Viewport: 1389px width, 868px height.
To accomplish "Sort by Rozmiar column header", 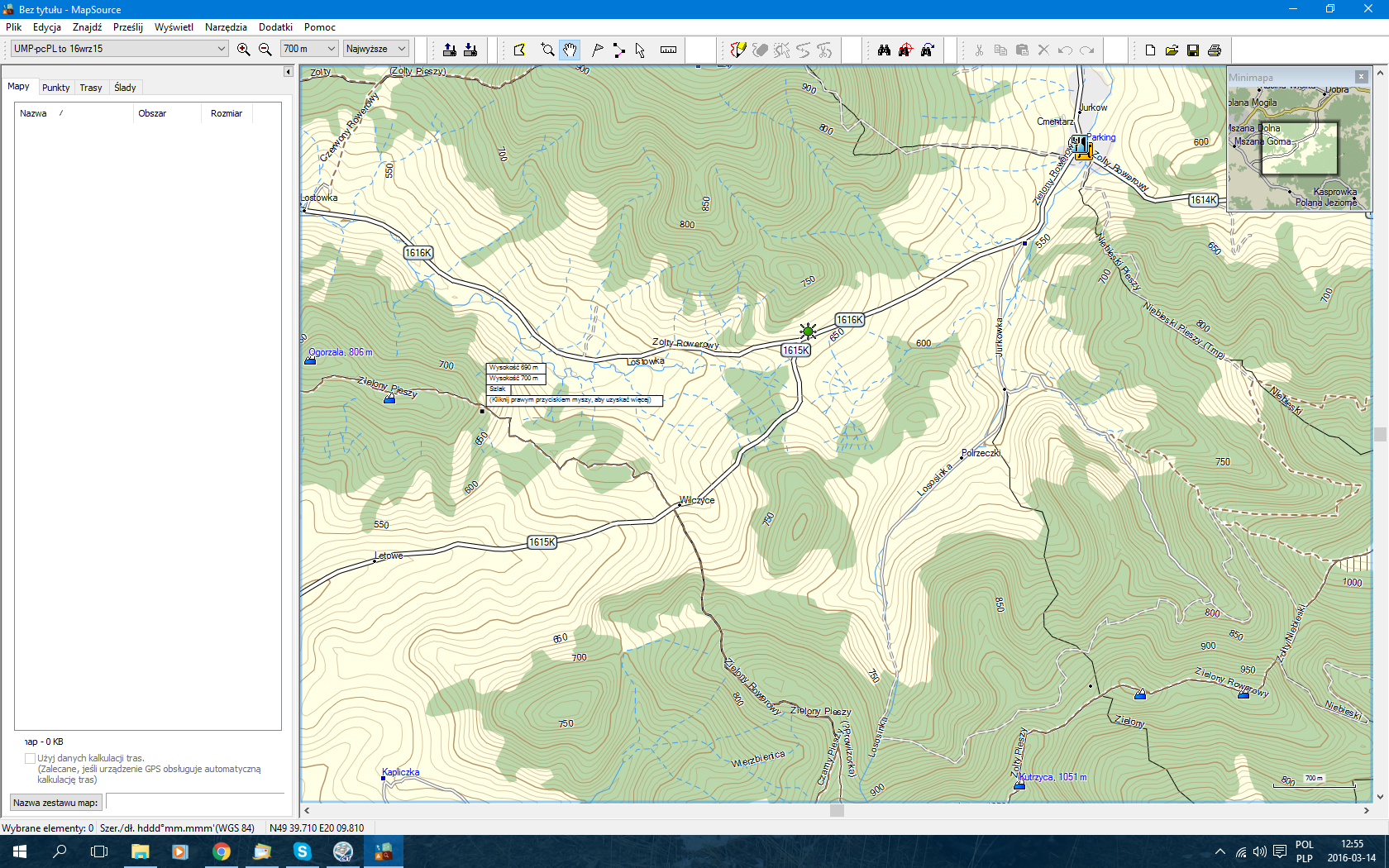I will point(227,113).
